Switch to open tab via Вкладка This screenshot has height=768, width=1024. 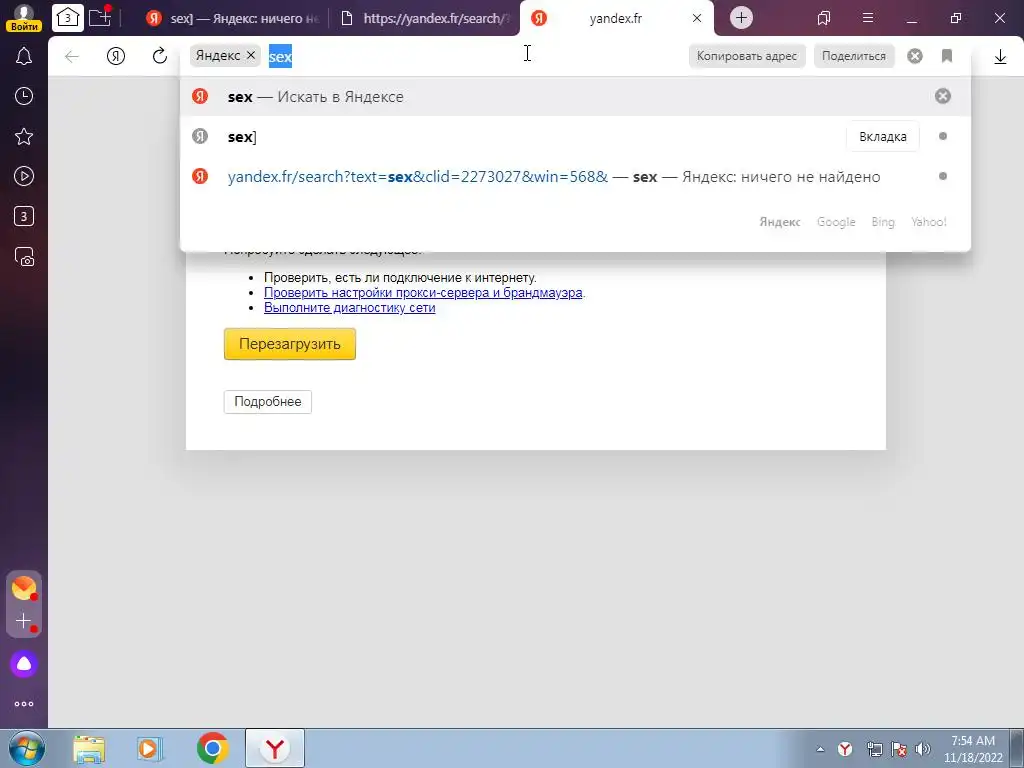pos(882,136)
